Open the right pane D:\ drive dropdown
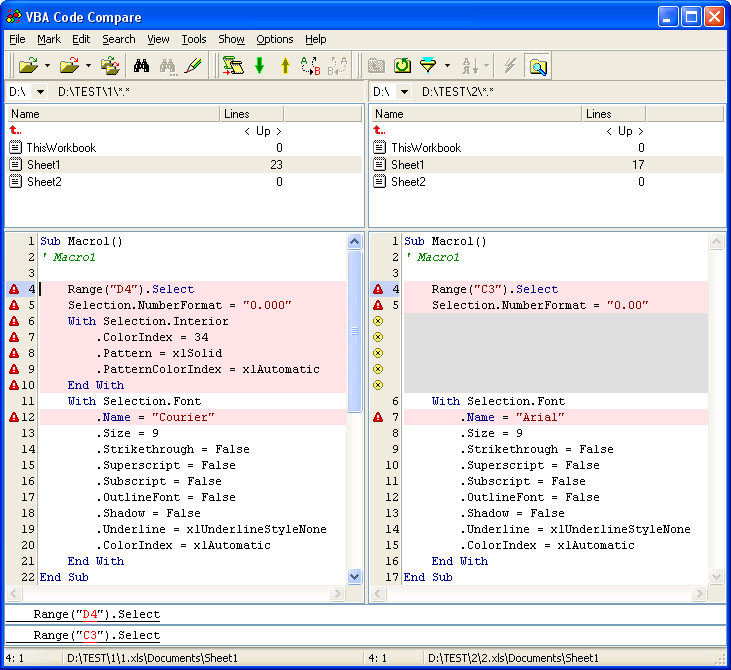This screenshot has height=670, width=731. click(x=404, y=92)
